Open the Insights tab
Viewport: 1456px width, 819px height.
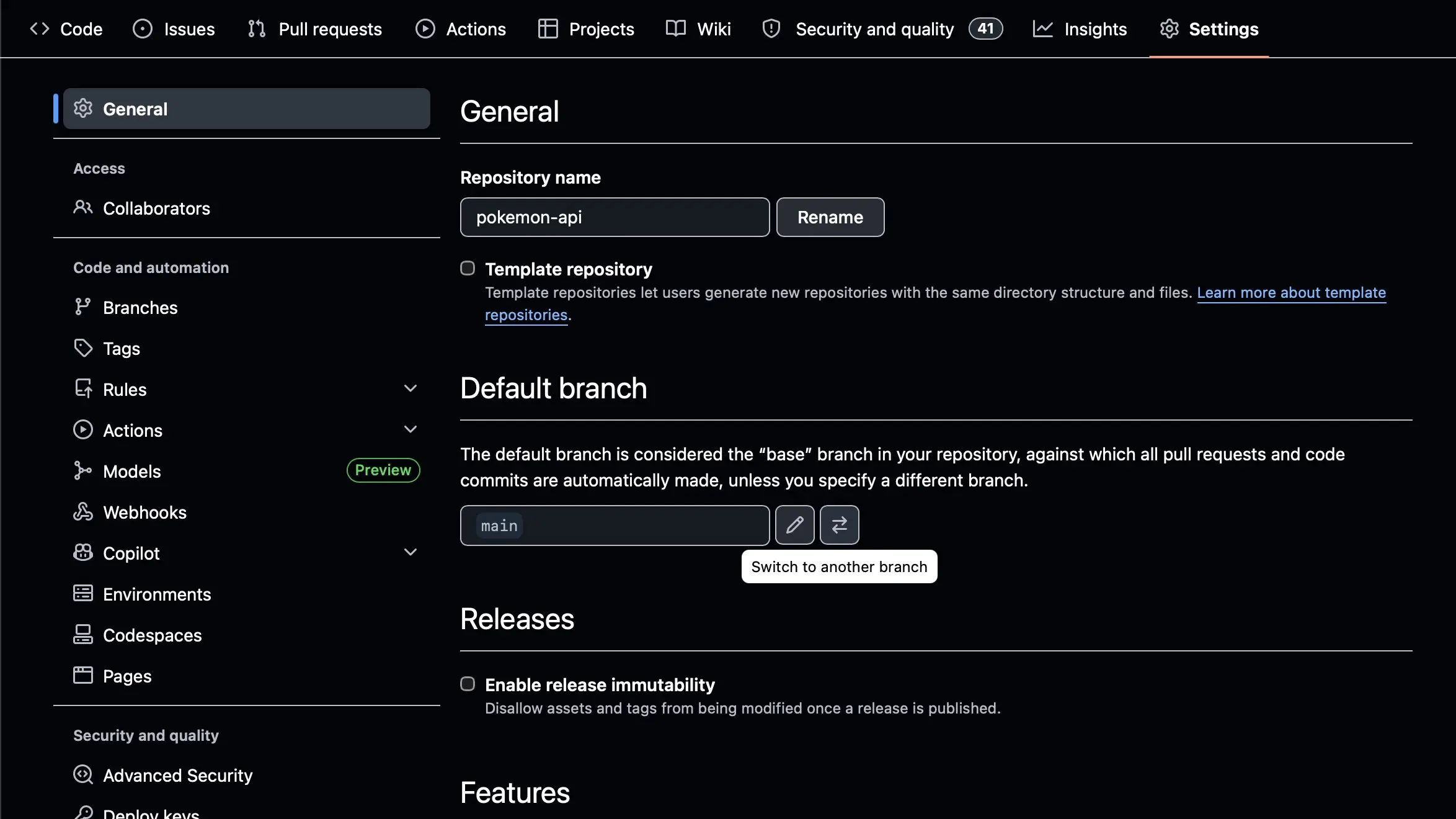click(x=1080, y=29)
